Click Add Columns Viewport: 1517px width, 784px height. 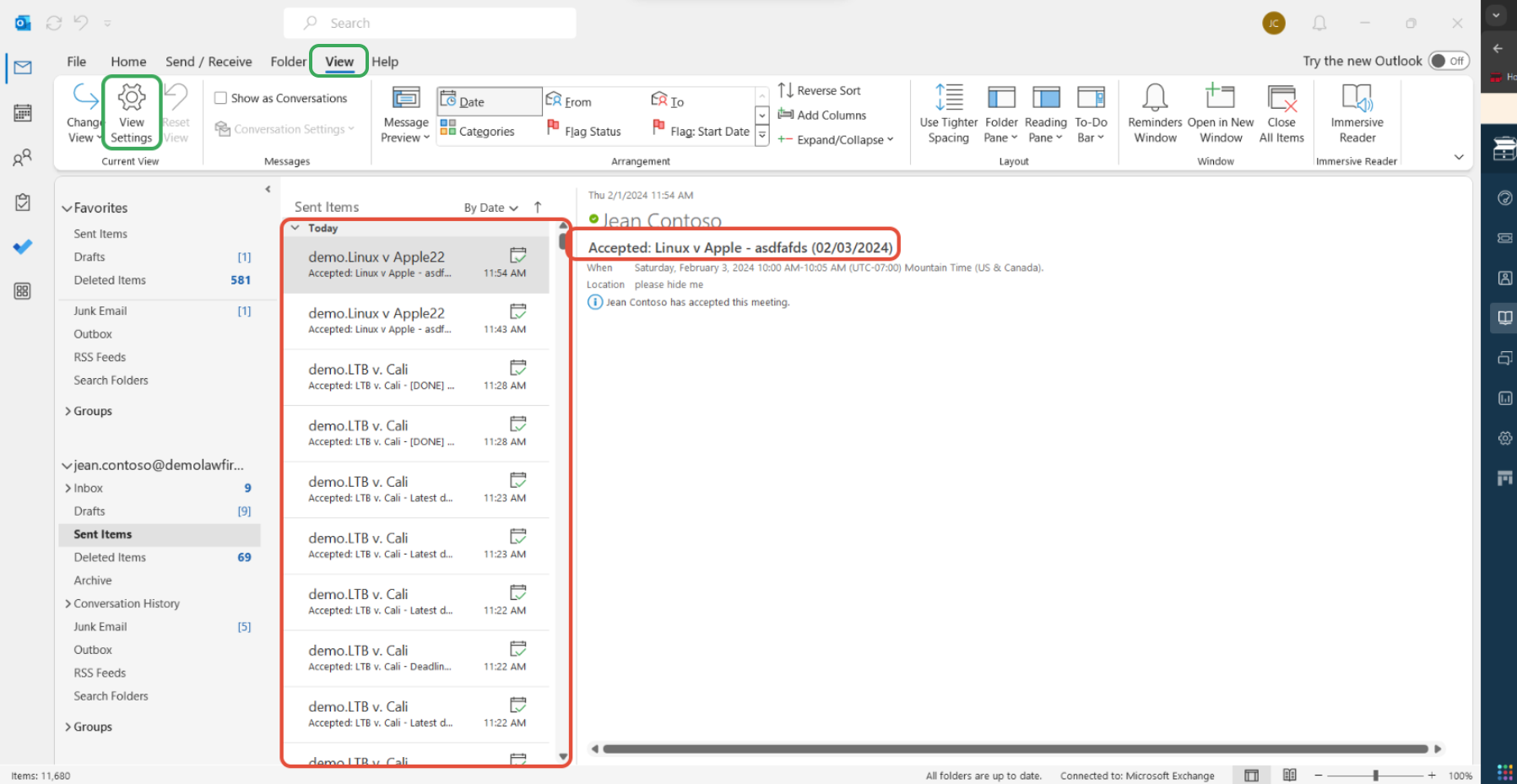(x=821, y=115)
